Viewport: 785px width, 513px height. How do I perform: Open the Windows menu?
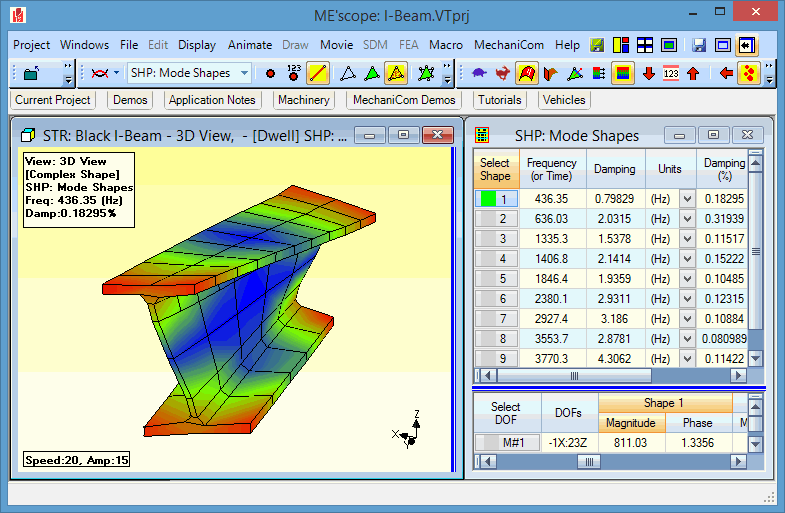pos(84,45)
